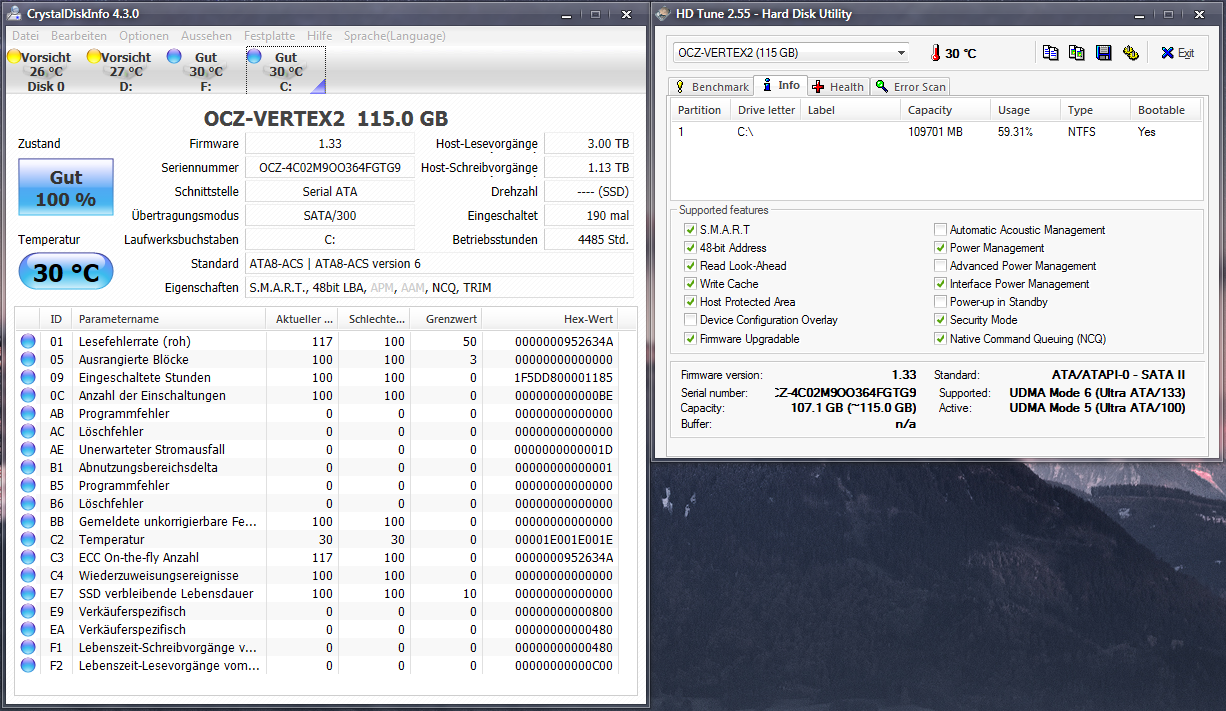Screen dimensions: 1226x711
Task: Sort by the Grenzwert column header
Action: click(x=446, y=319)
